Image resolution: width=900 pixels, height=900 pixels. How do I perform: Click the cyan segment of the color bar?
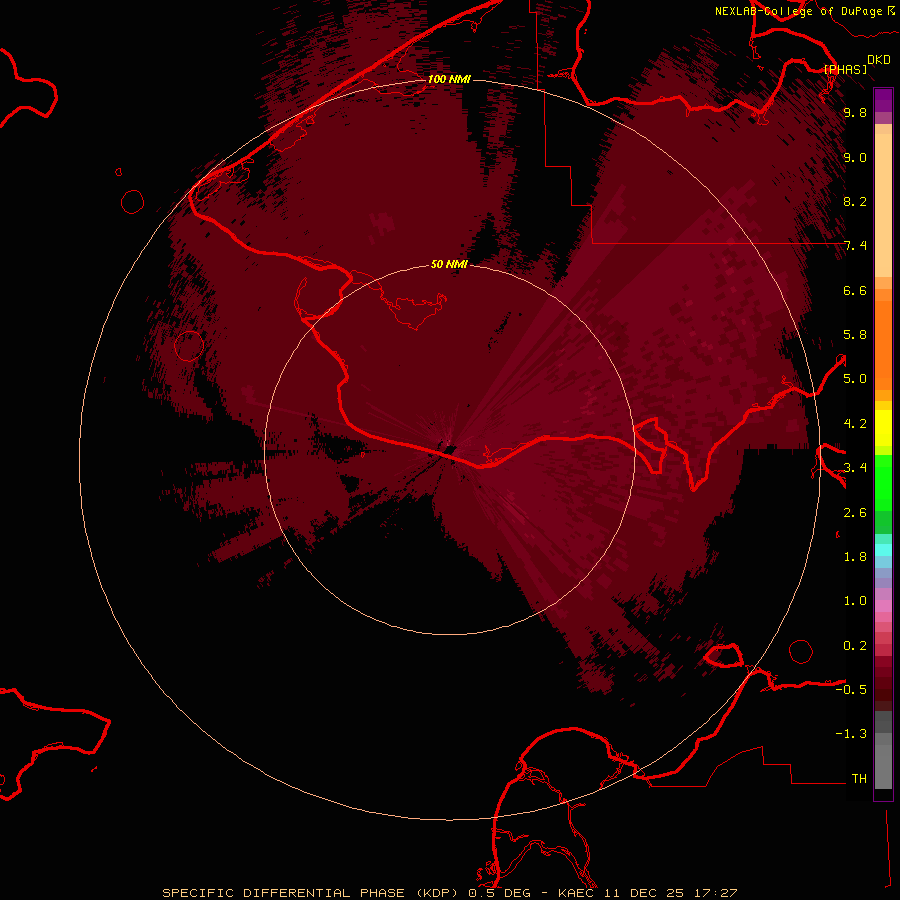click(x=883, y=549)
